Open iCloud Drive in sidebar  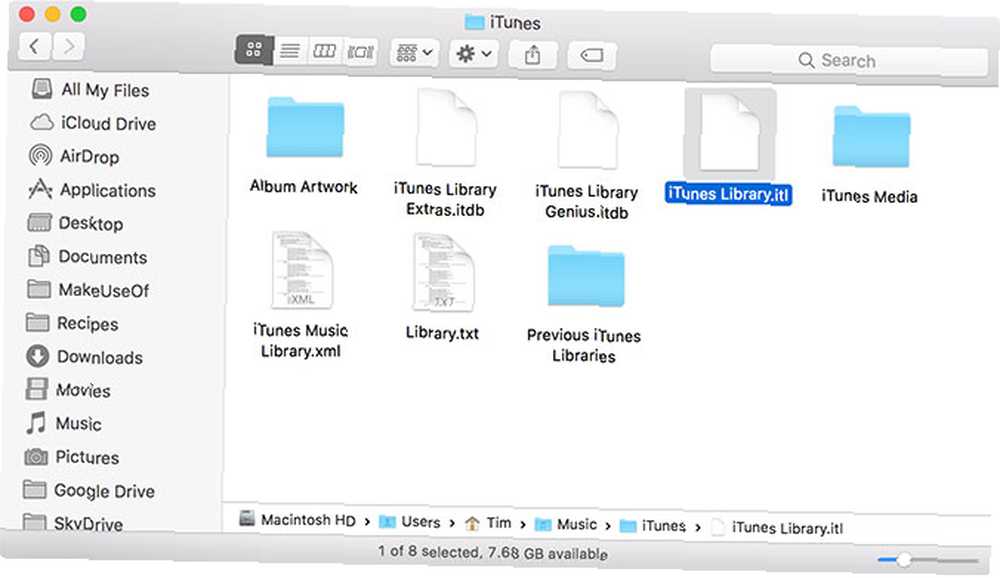click(93, 123)
